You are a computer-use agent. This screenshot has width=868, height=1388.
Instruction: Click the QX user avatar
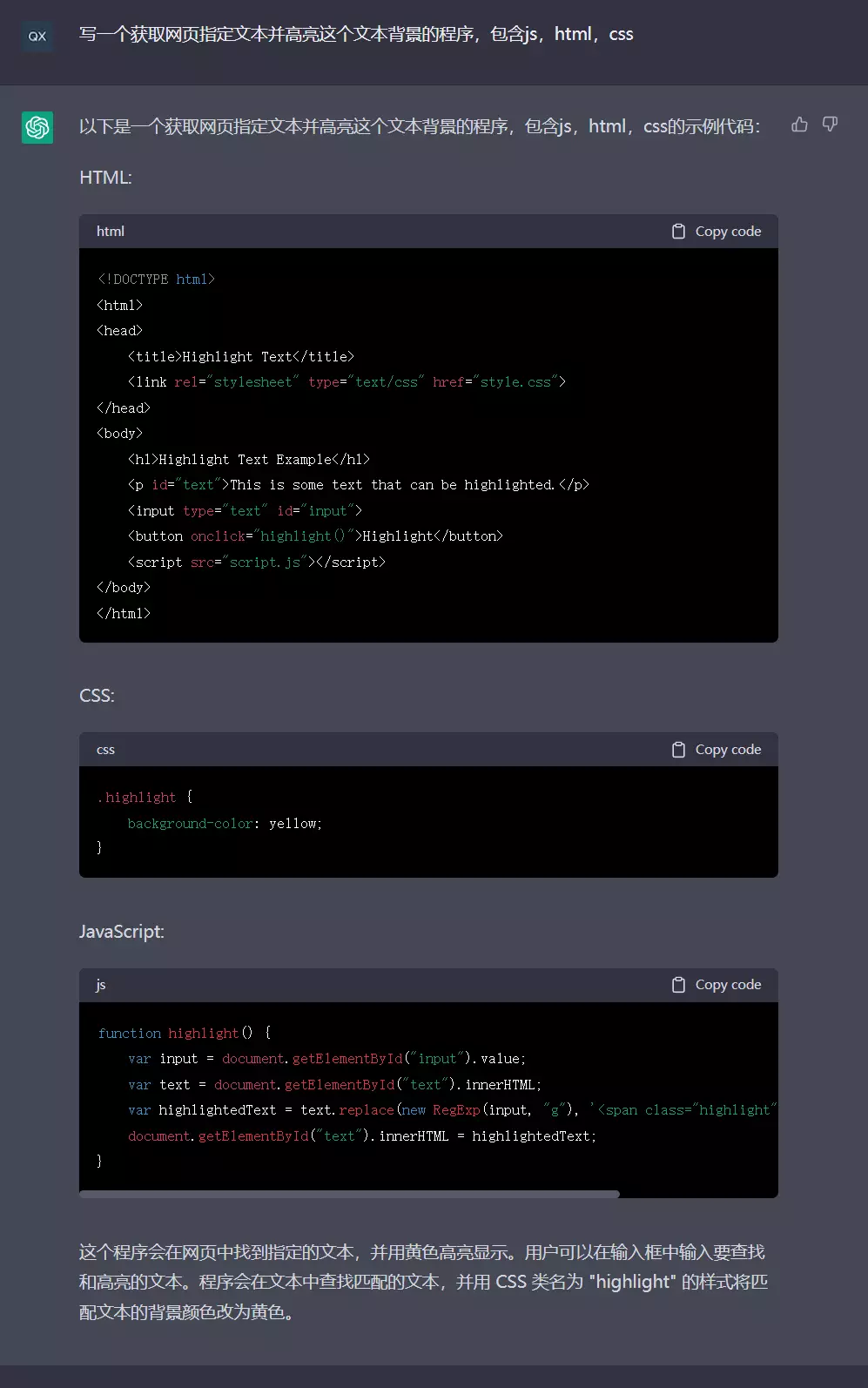pos(37,37)
